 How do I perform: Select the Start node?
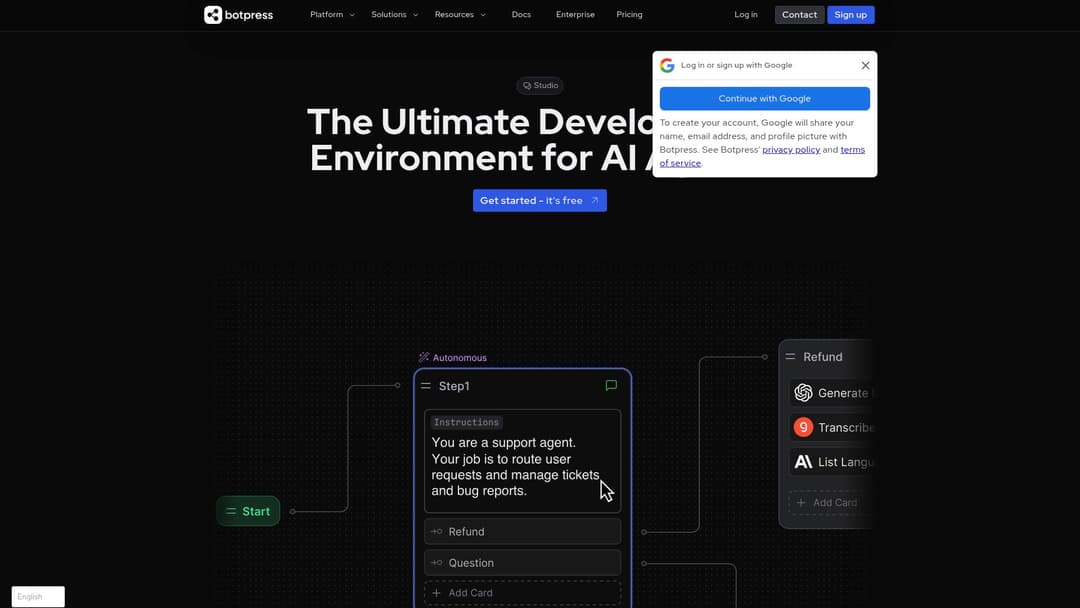[248, 511]
